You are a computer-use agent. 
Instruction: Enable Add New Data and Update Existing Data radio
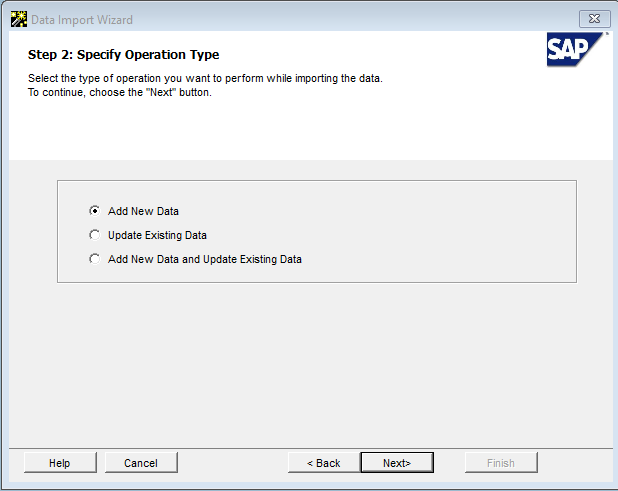[95, 259]
